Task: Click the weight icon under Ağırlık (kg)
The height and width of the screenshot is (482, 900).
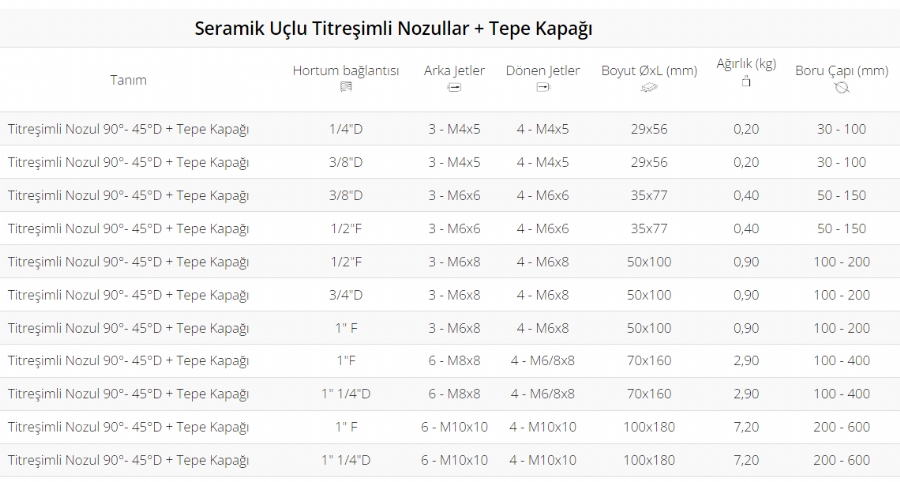Action: 746,81
